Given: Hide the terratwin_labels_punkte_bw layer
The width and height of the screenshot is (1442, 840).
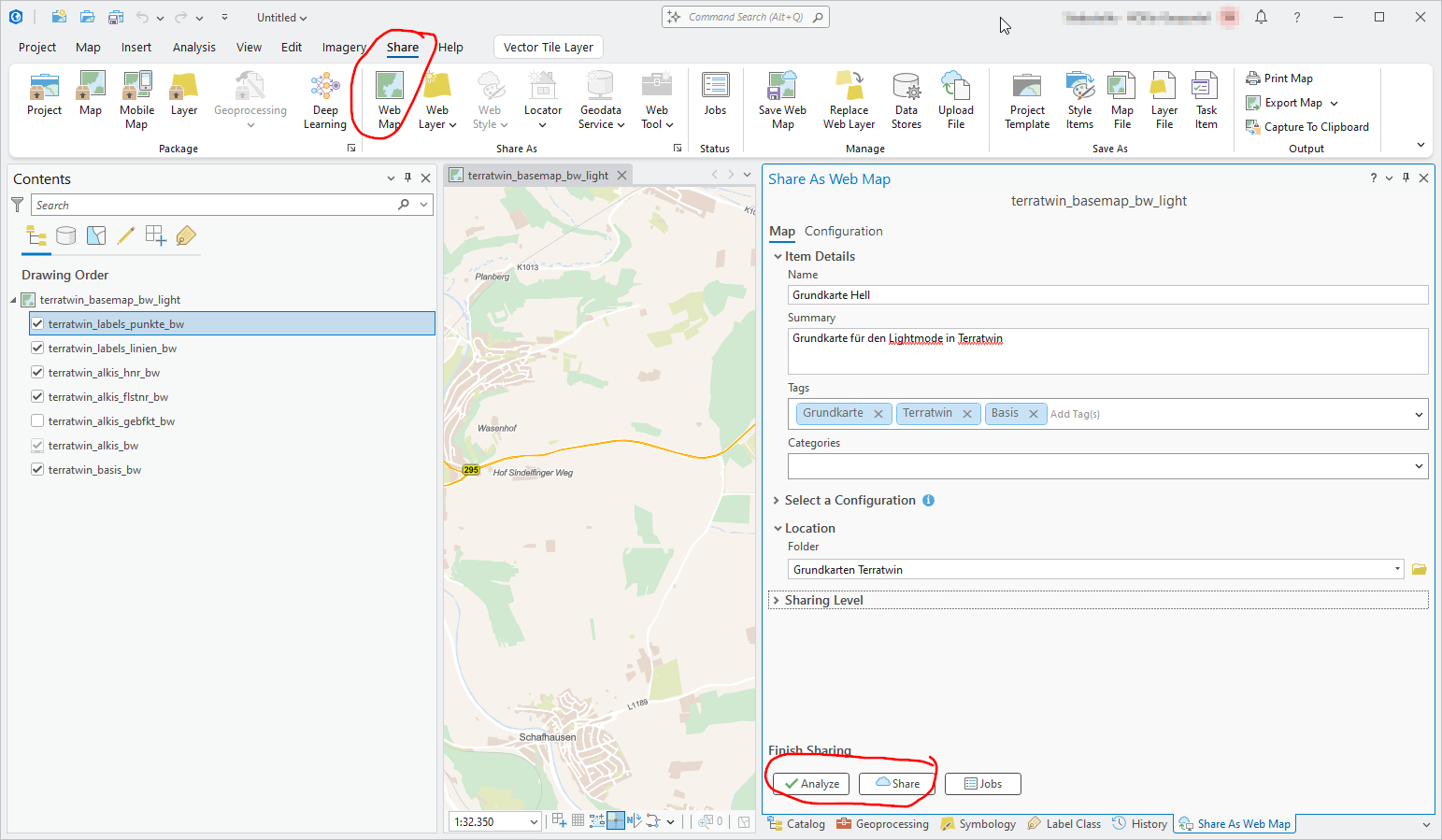Looking at the screenshot, I should click(x=37, y=323).
